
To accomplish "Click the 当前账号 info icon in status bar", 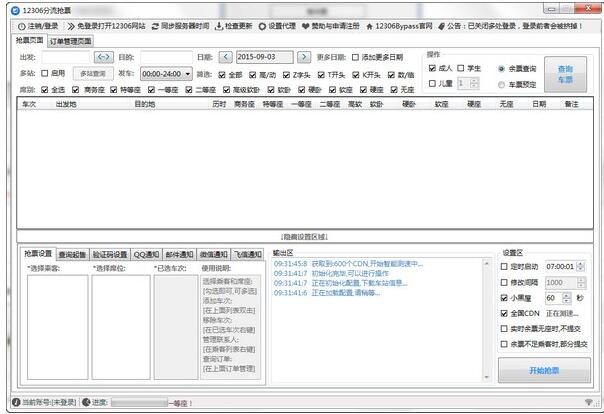I will click(16, 402).
